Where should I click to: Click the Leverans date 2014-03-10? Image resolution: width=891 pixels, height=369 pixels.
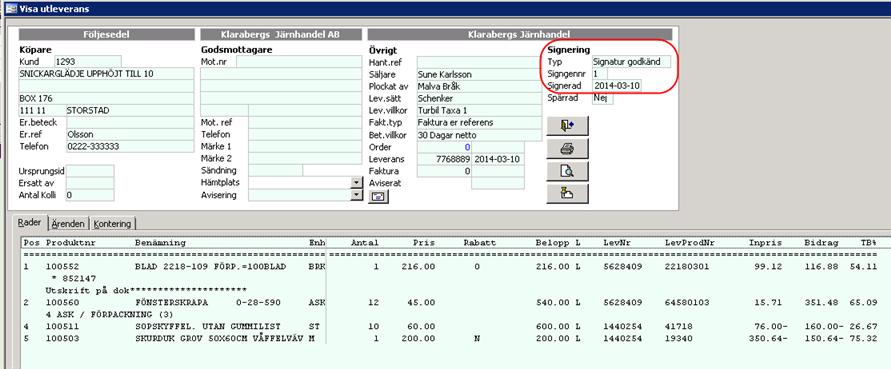click(498, 159)
